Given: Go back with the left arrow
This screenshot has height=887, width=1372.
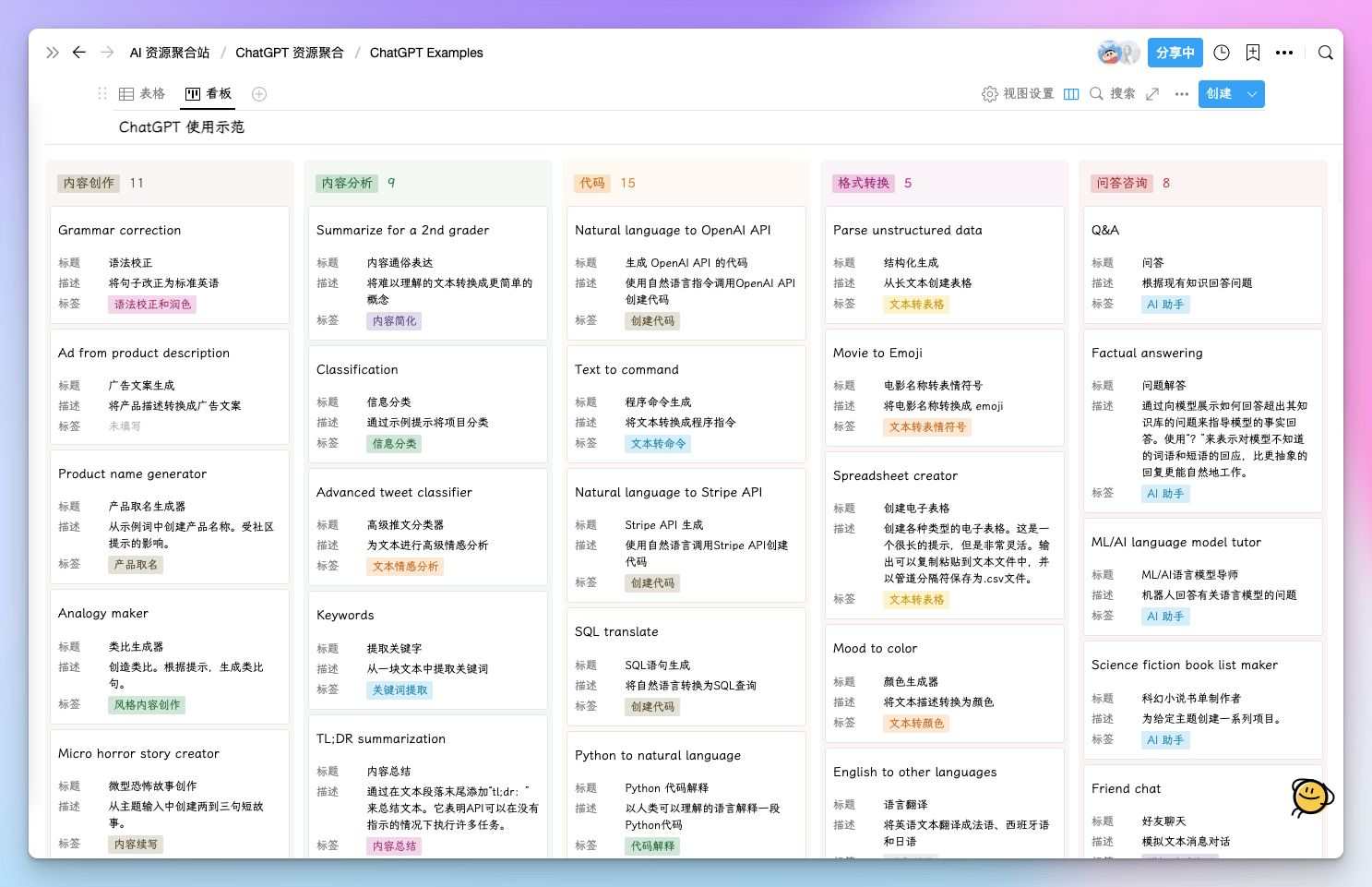Looking at the screenshot, I should click(x=79, y=53).
